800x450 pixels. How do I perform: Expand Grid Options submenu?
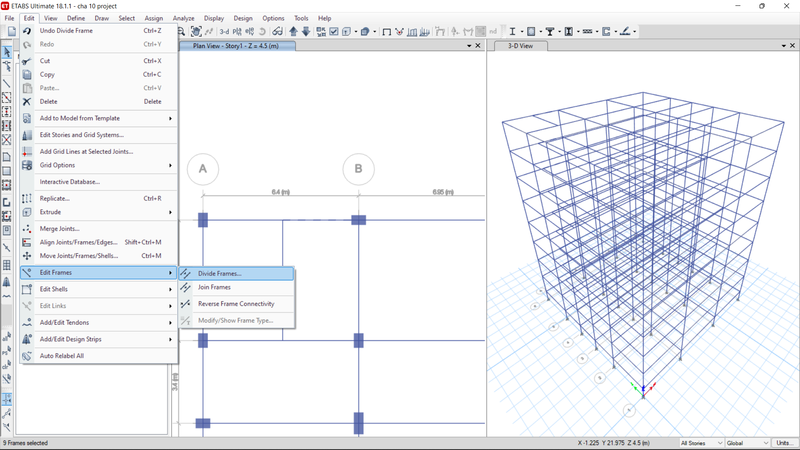click(98, 165)
